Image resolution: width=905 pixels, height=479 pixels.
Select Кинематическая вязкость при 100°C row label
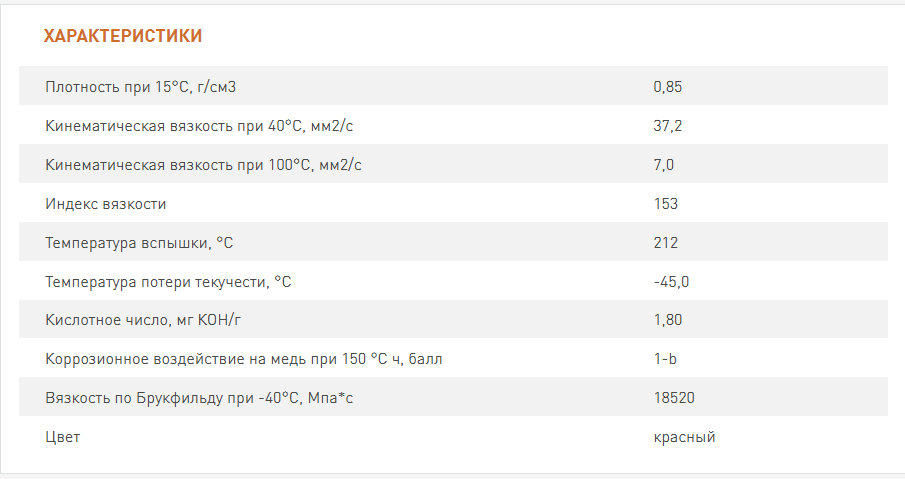(x=203, y=165)
